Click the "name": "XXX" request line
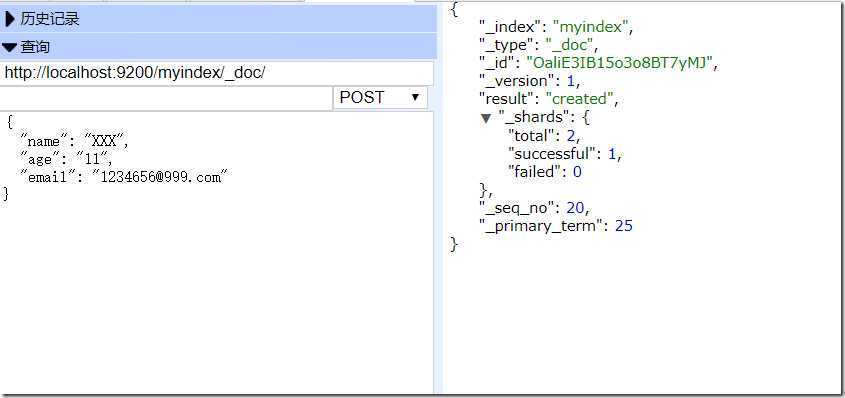Image resolution: width=845 pixels, height=398 pixels. [x=75, y=142]
